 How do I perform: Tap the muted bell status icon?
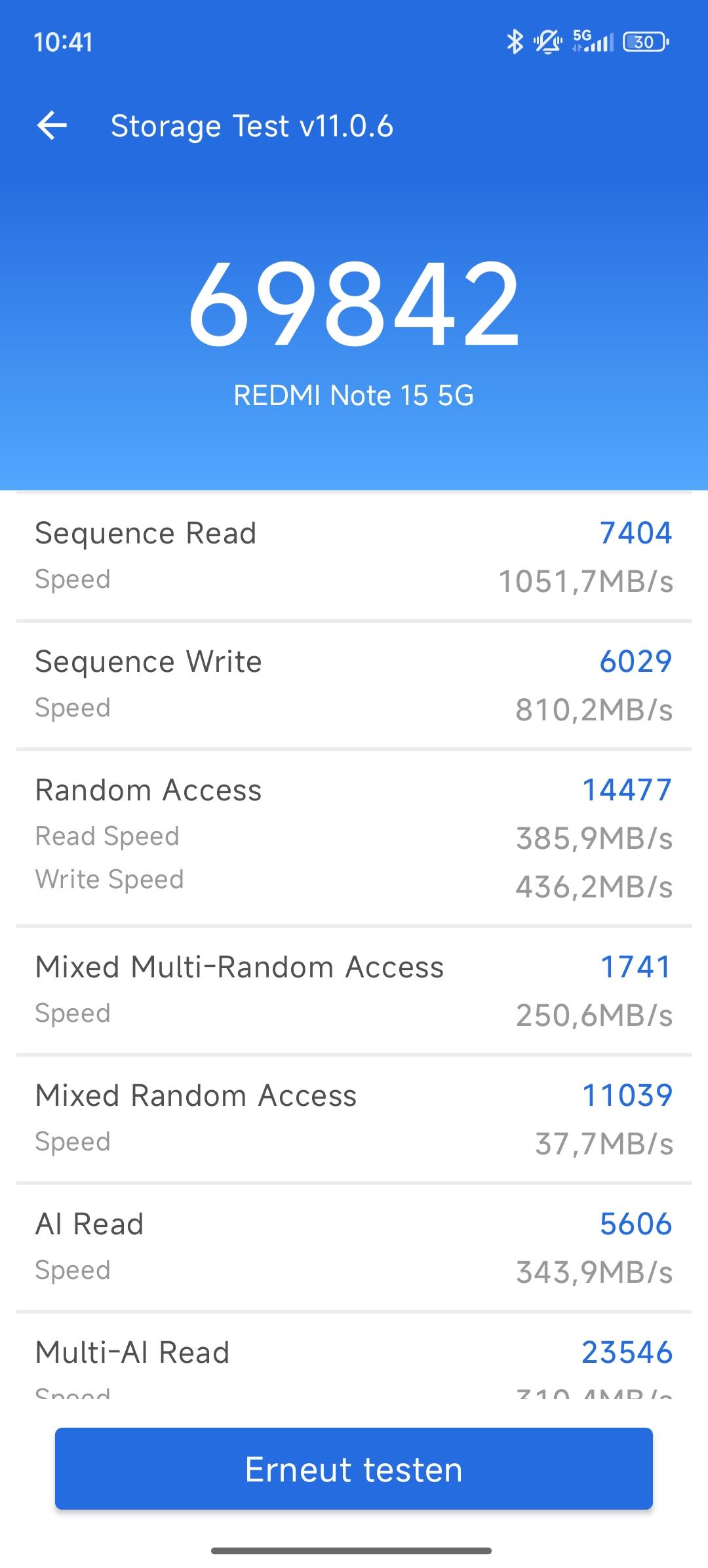tap(547, 43)
